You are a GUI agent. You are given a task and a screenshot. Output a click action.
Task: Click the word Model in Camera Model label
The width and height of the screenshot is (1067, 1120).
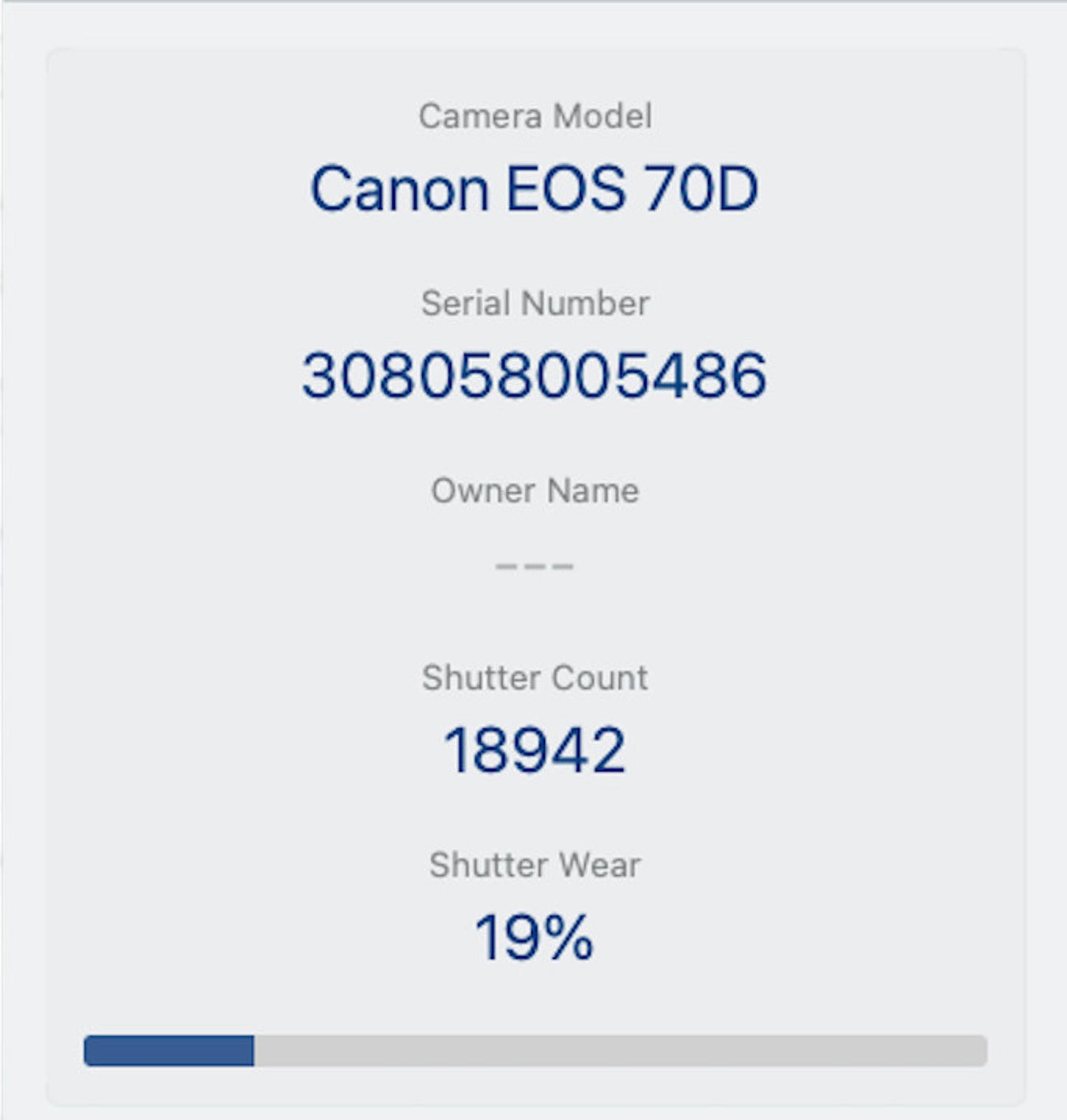click(603, 117)
